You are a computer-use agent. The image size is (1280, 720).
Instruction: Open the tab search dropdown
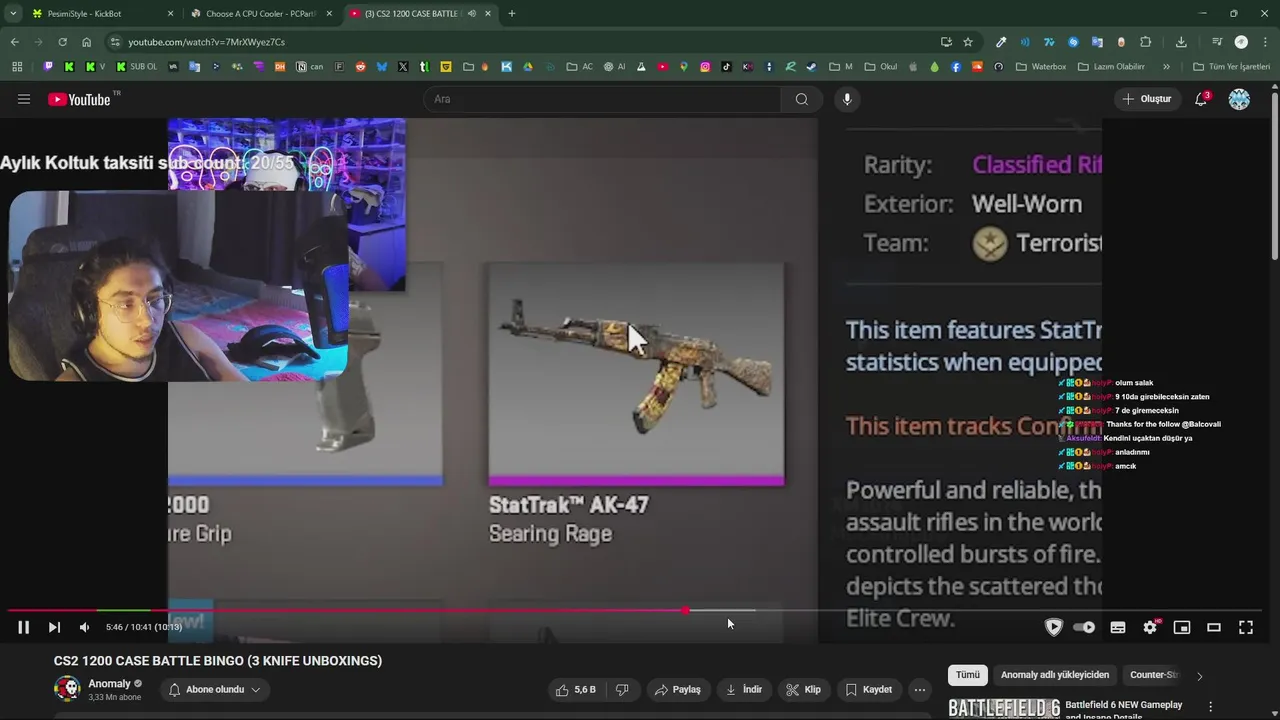tap(13, 14)
